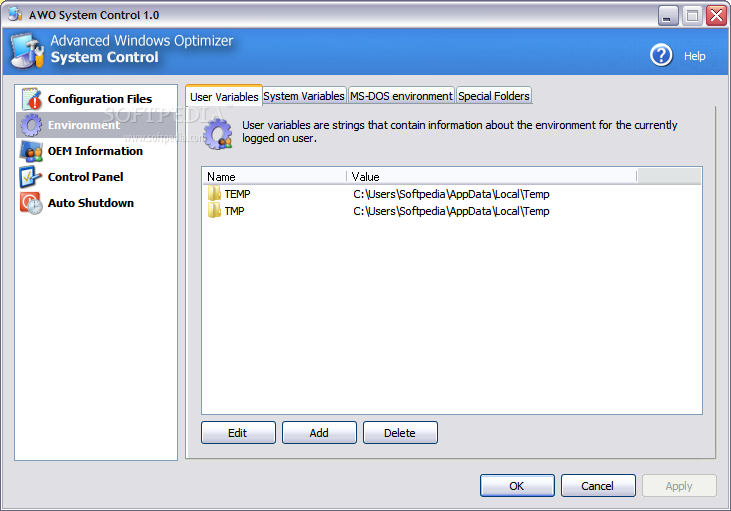Click the TMP row path value
This screenshot has width=731, height=511.
[451, 211]
